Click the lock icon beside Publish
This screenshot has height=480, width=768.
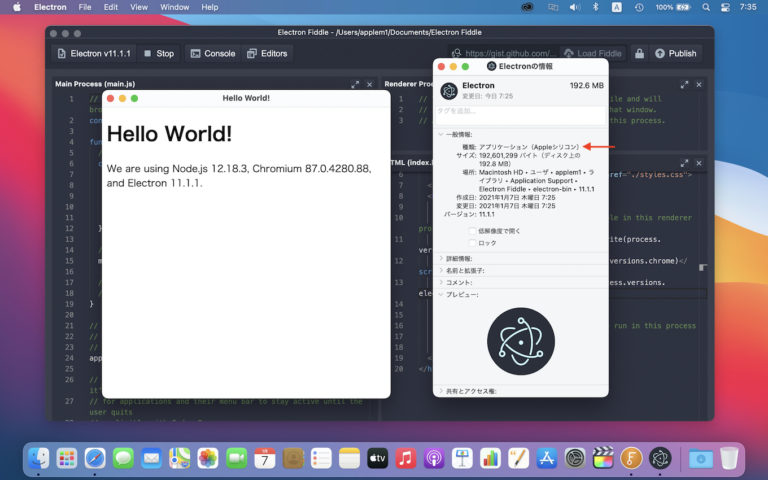click(639, 54)
